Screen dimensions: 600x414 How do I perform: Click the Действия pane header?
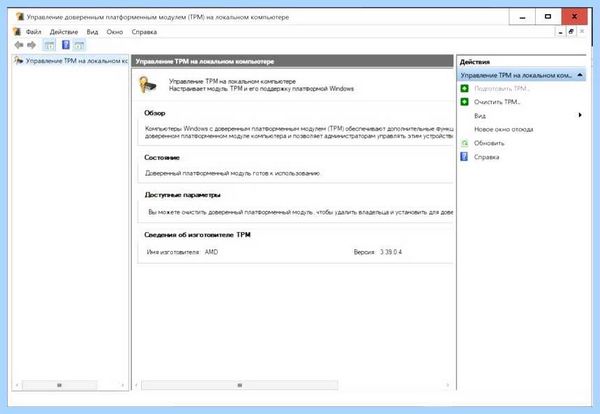coord(474,62)
